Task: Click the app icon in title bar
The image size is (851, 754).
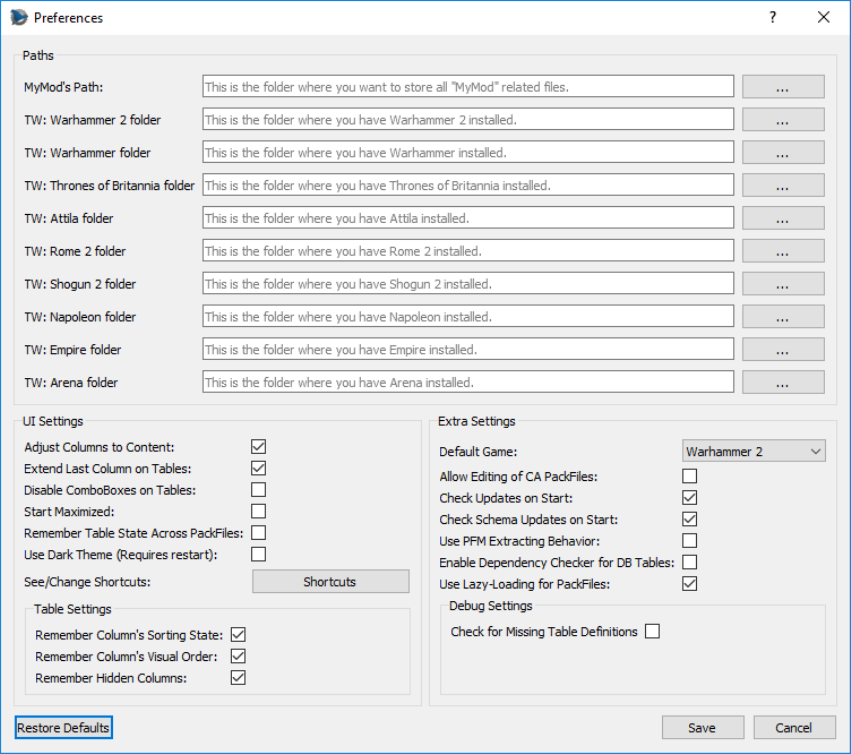Action: pyautogui.click(x=18, y=17)
